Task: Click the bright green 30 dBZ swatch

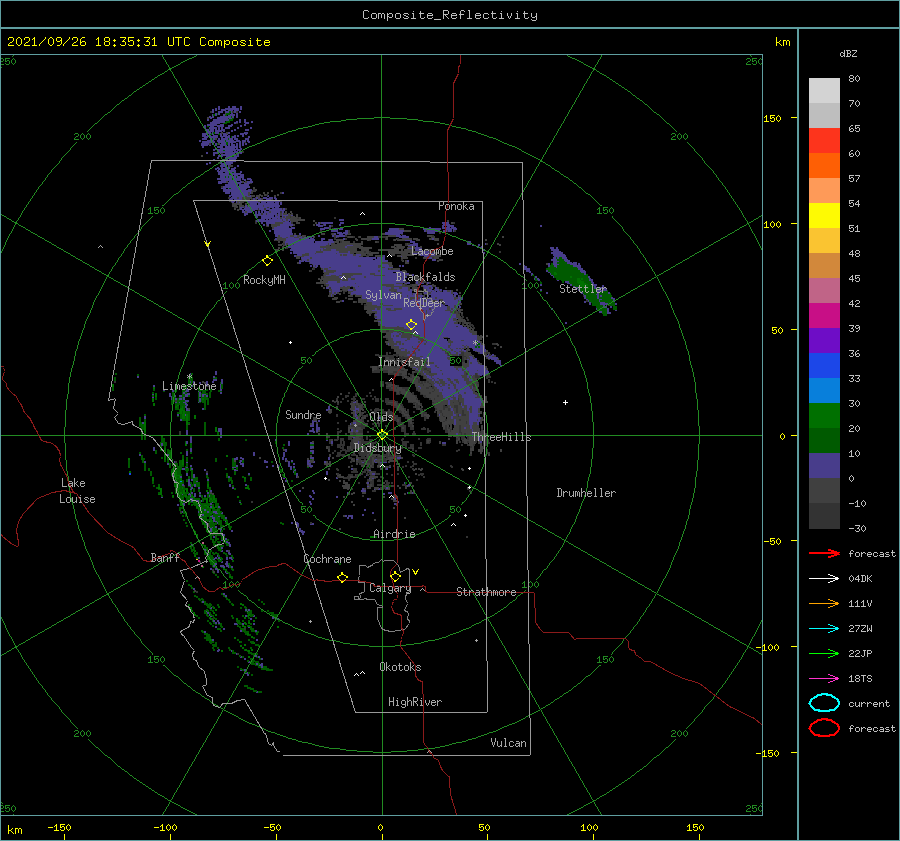Action: point(824,416)
